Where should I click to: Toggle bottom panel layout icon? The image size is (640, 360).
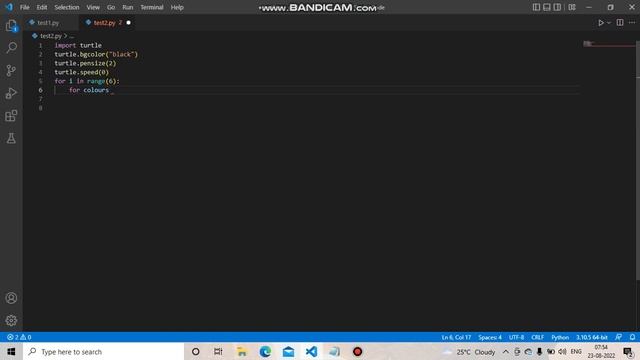coord(547,7)
